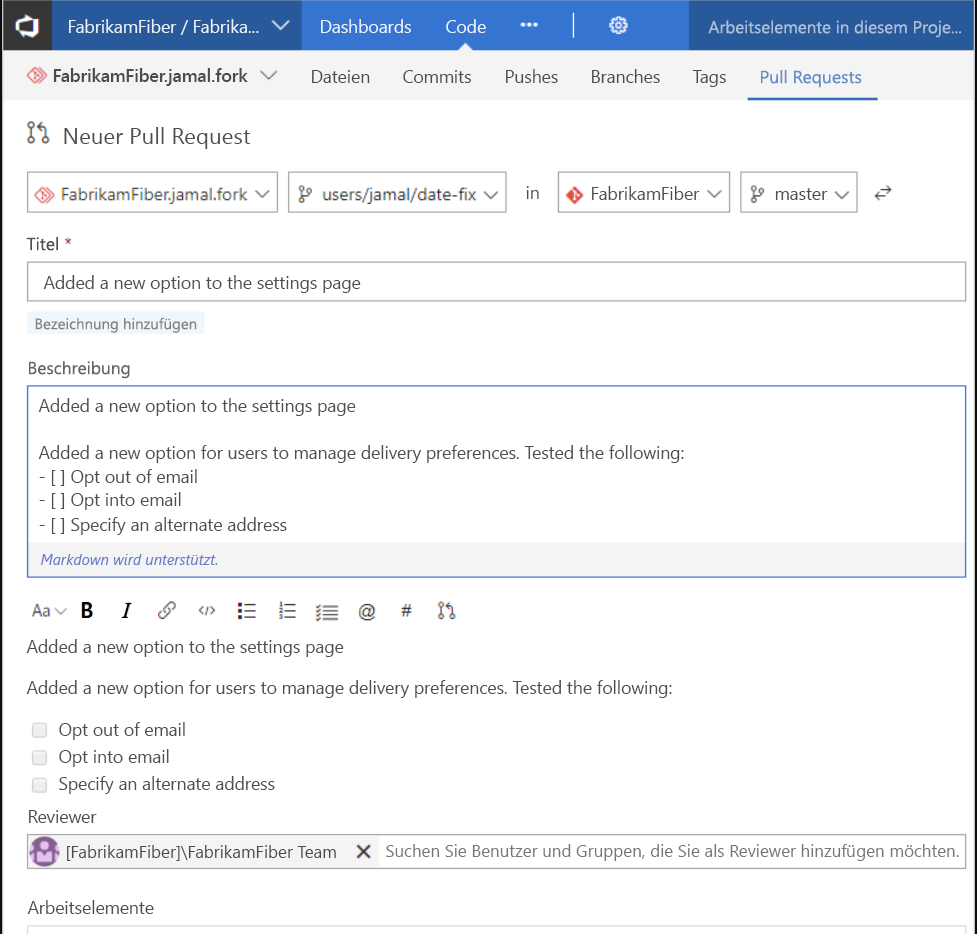Open the master target branch dropdown
The image size is (977, 934).
[799, 193]
